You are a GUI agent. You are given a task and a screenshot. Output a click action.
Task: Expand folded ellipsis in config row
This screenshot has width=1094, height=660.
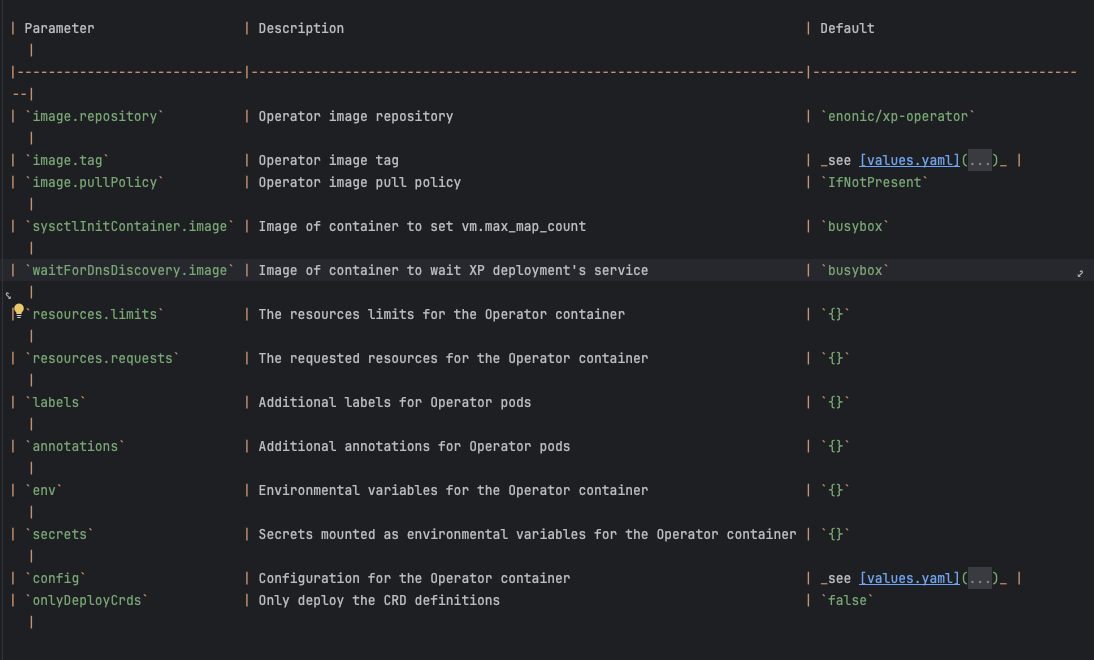tap(980, 578)
